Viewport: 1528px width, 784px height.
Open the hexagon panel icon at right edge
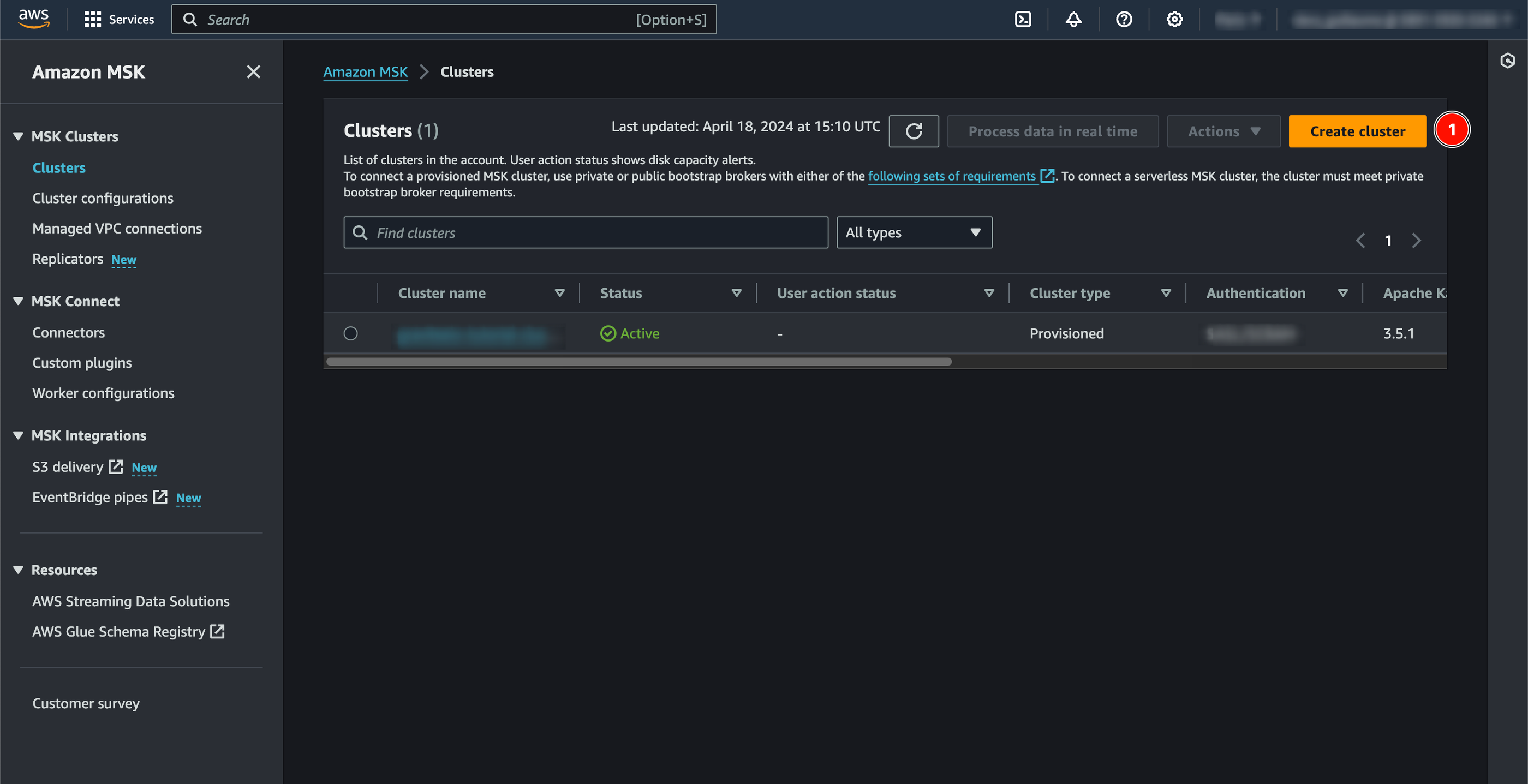(x=1507, y=61)
